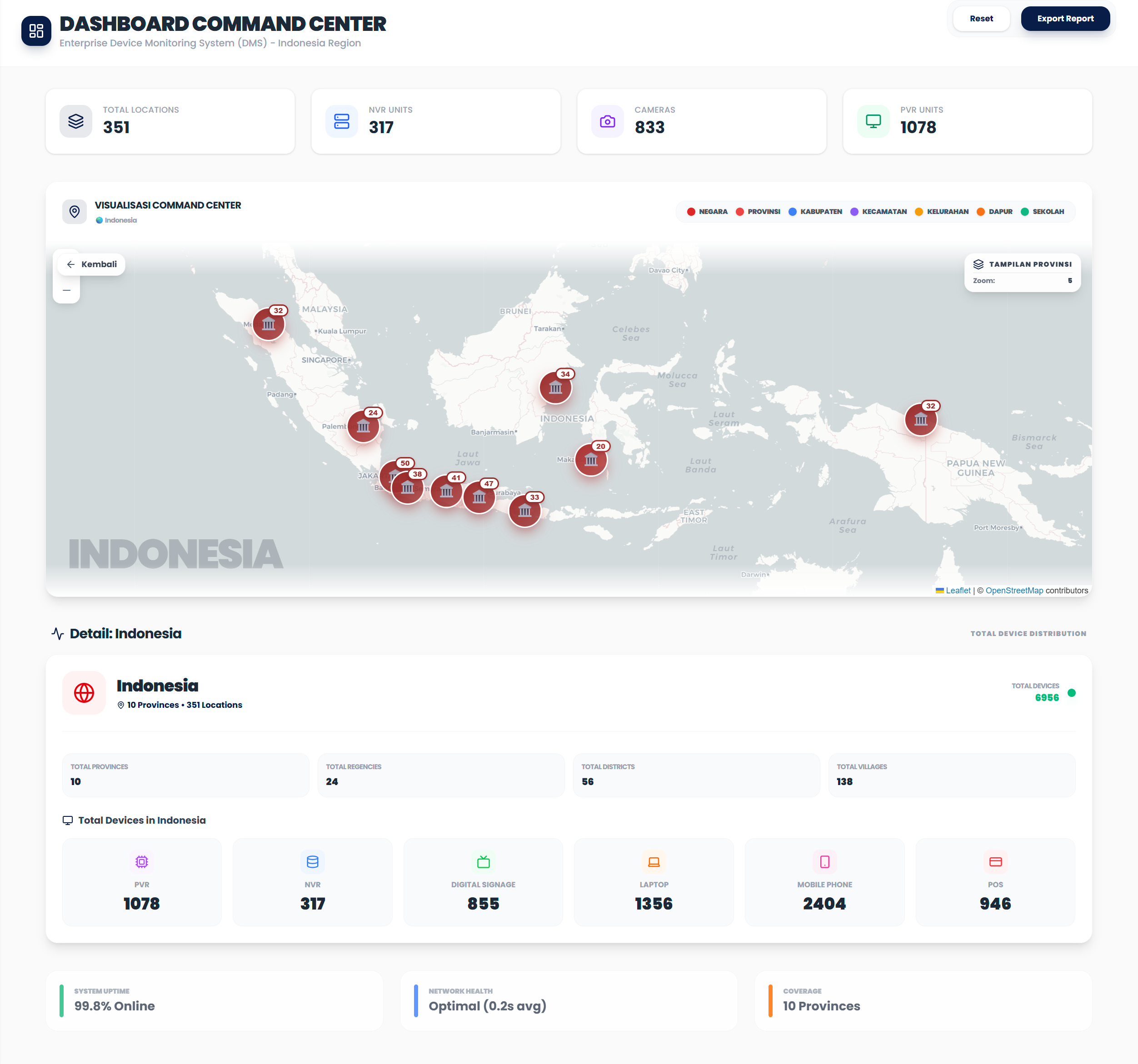Viewport: 1138px width, 1064px height.
Task: Click Export Report button
Action: click(x=1065, y=19)
